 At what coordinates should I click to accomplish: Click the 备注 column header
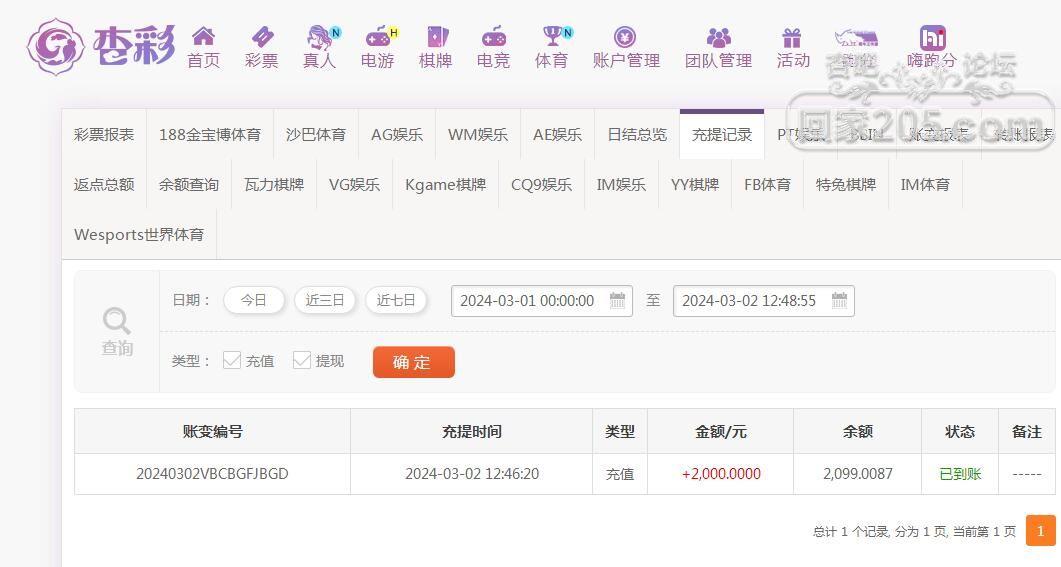point(1026,432)
